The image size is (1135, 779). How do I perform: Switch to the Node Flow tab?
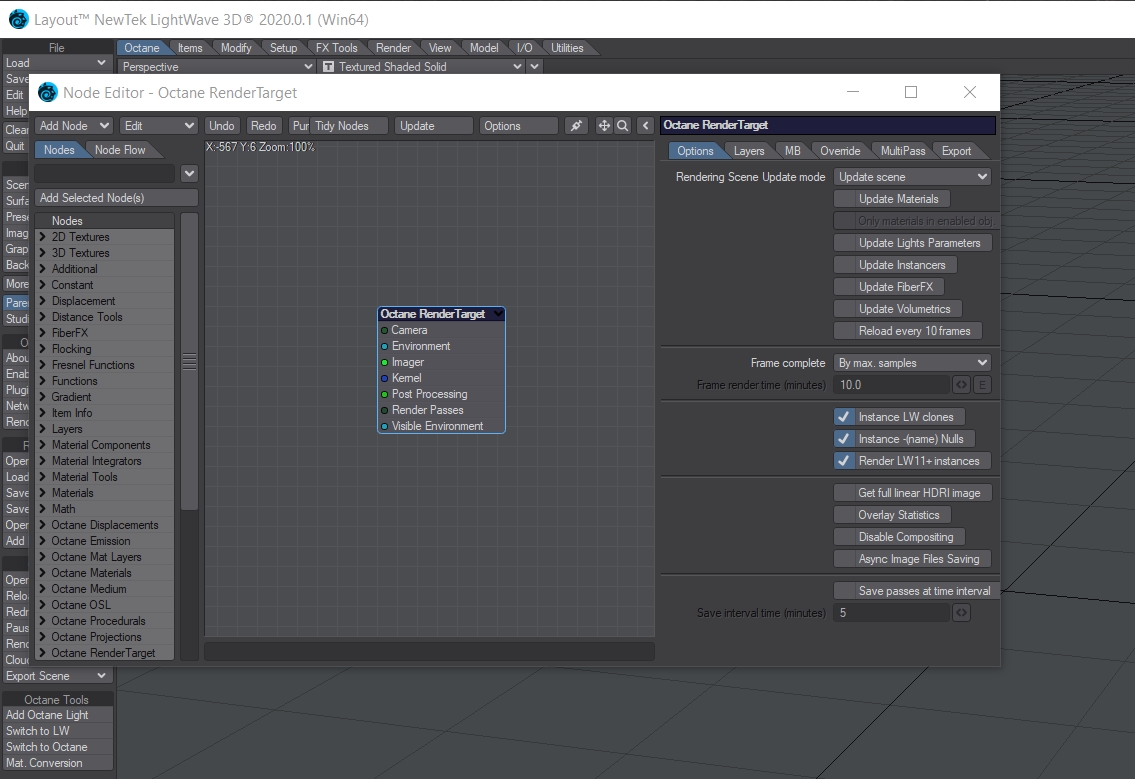click(120, 150)
